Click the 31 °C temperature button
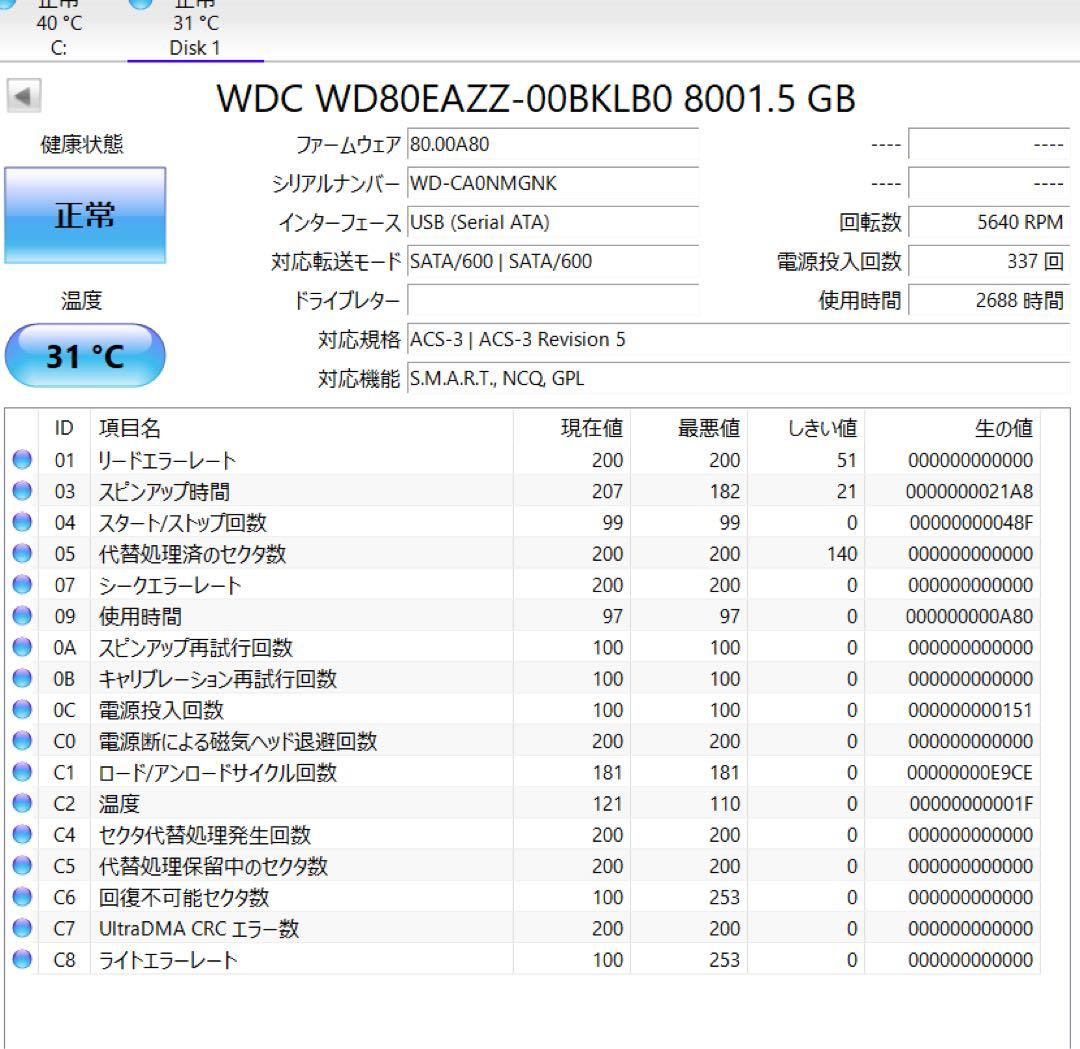 85,355
